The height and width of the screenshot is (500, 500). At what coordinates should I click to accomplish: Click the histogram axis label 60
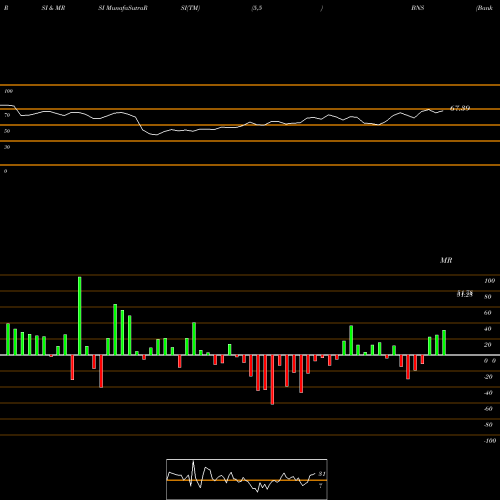click(x=487, y=313)
